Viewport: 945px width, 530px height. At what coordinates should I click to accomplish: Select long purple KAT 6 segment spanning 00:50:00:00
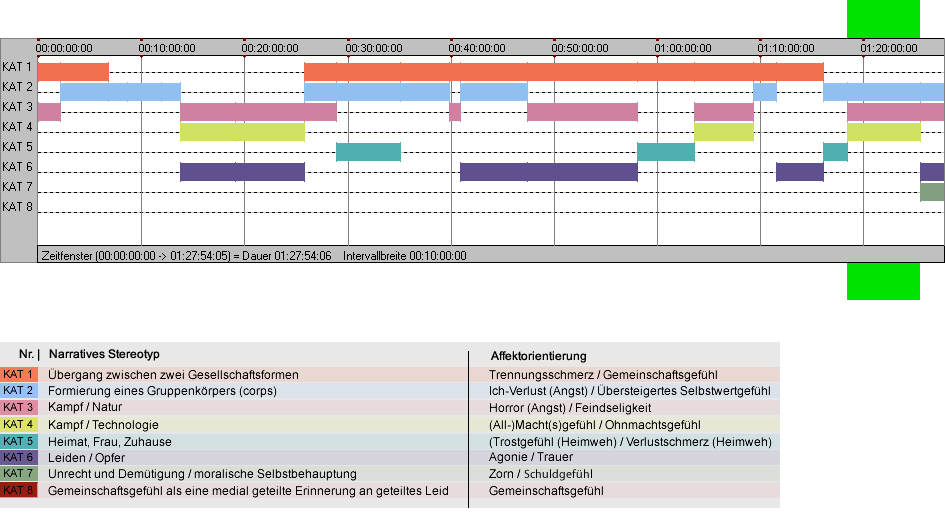(x=549, y=172)
